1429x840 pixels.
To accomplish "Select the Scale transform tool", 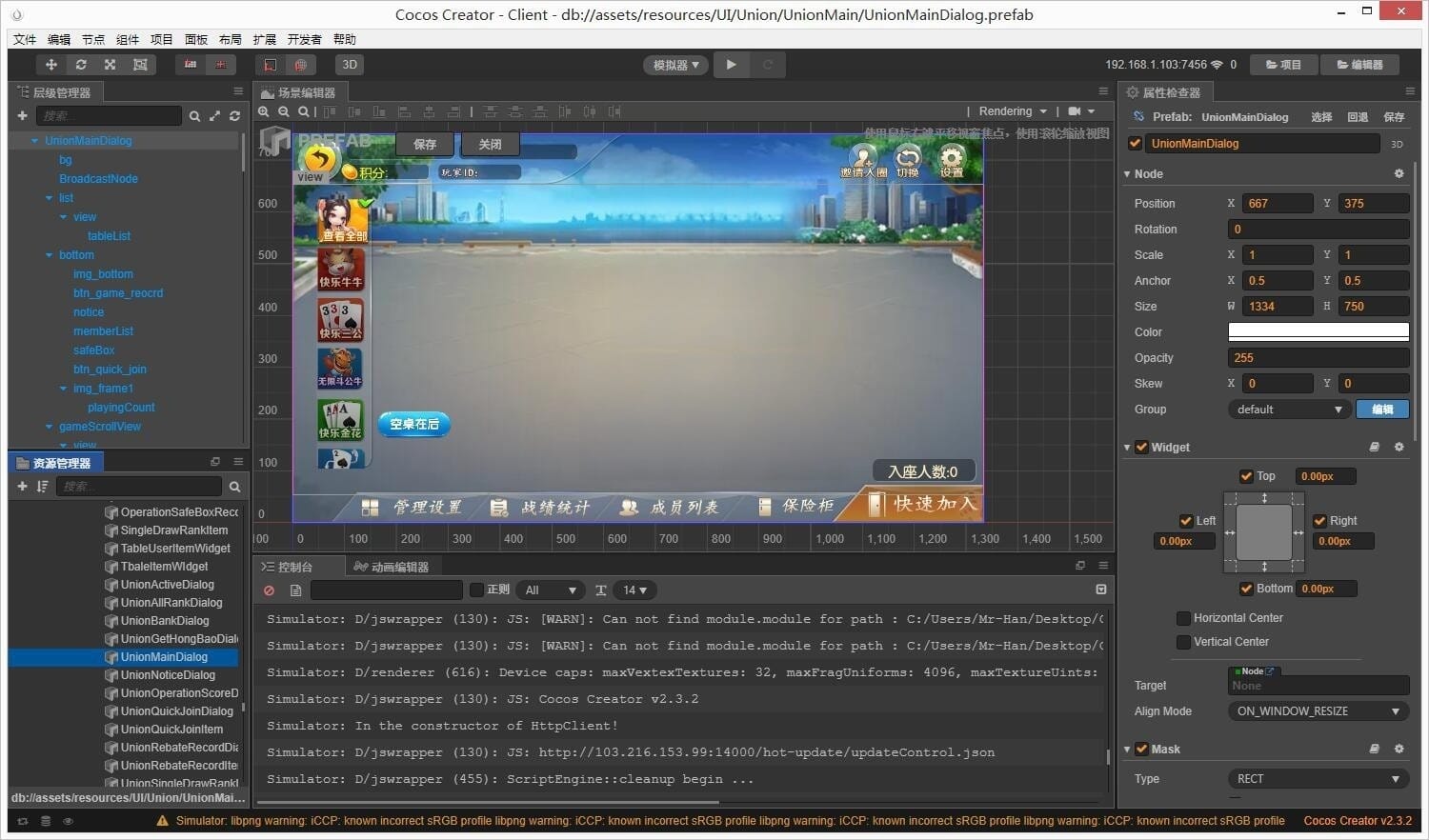I will tap(111, 65).
